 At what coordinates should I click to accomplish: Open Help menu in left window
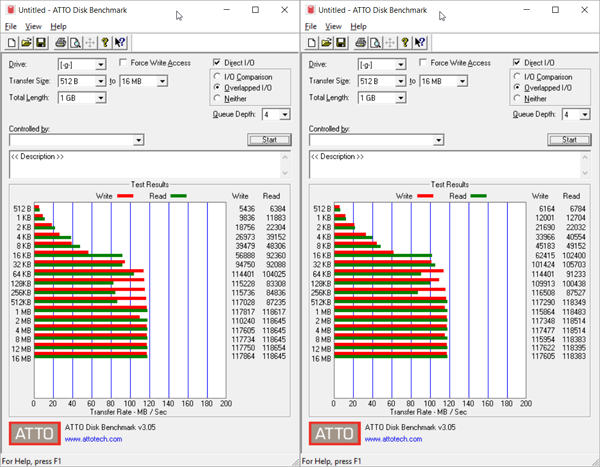59,26
